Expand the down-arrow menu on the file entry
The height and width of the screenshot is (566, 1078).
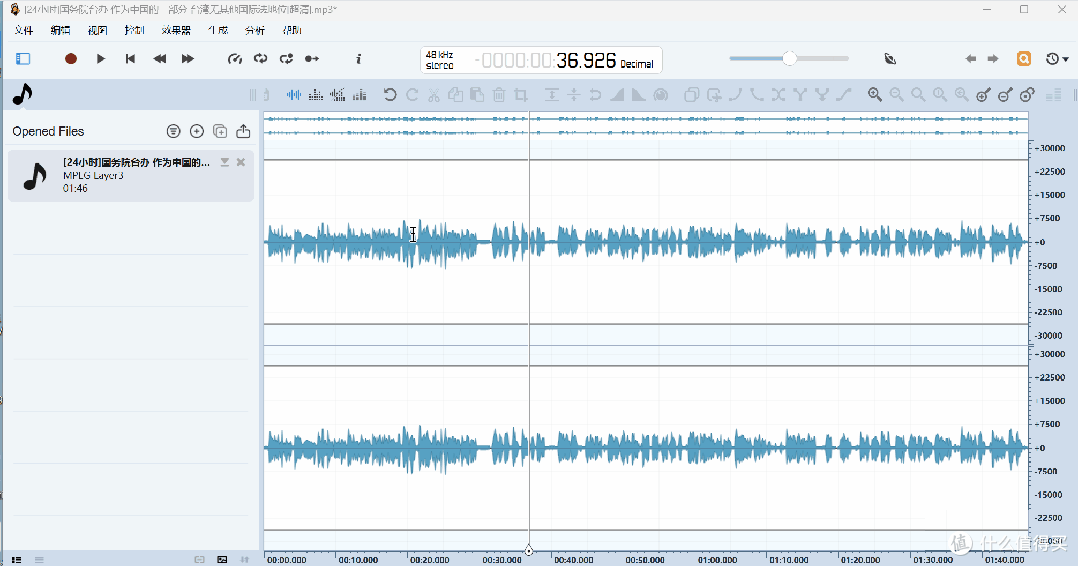[x=224, y=162]
